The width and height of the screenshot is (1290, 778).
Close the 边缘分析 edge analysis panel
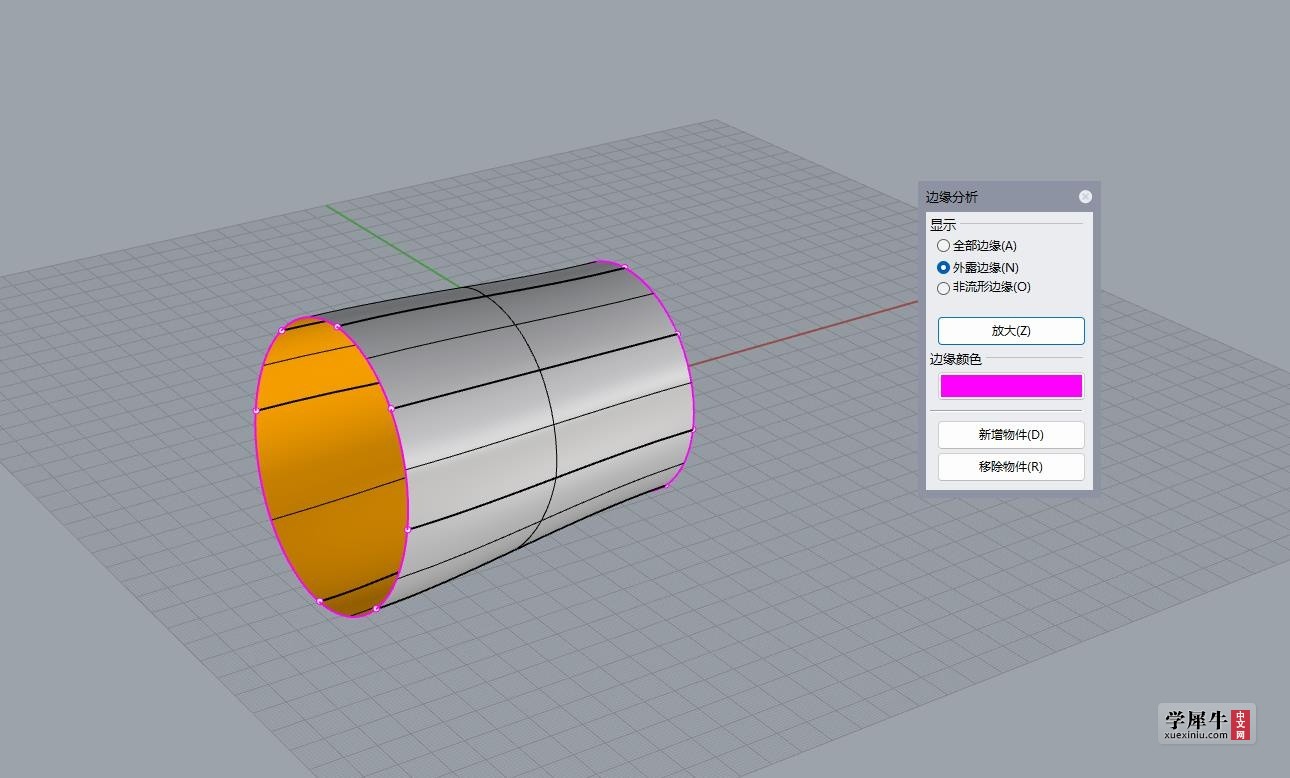click(x=1085, y=197)
